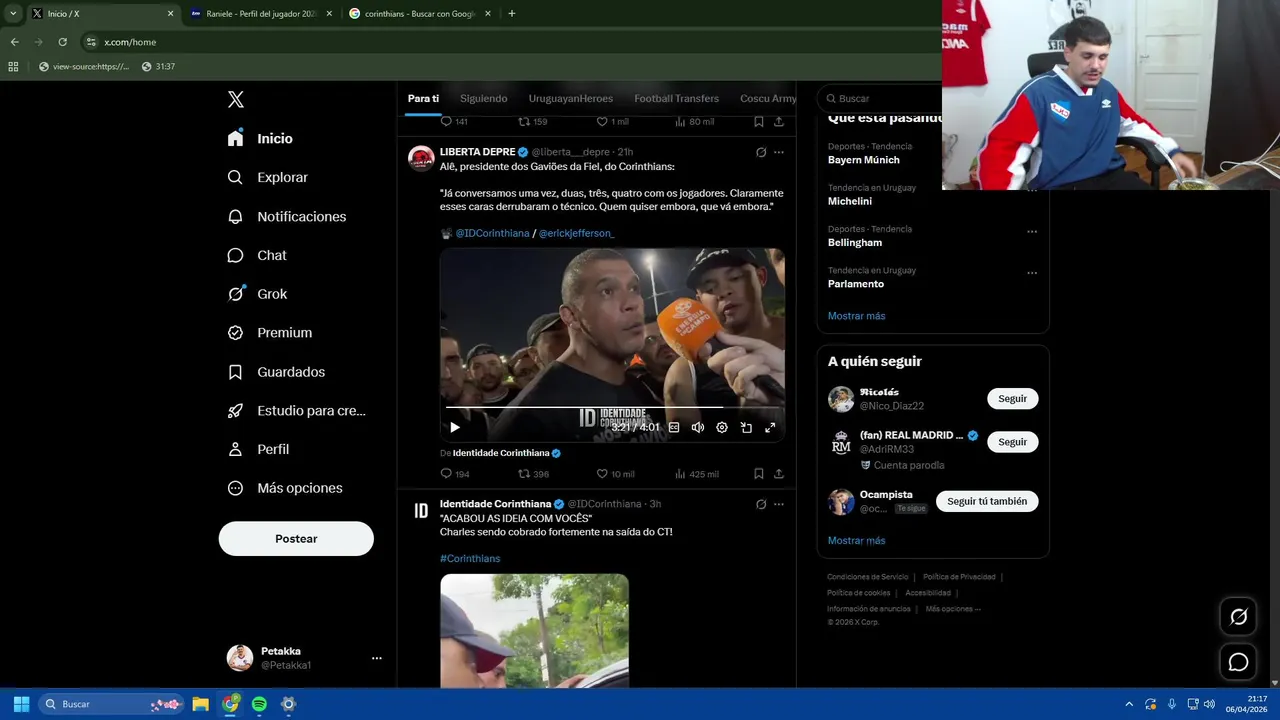1280x720 pixels.
Task: Mute the video volume icon
Action: point(698,427)
